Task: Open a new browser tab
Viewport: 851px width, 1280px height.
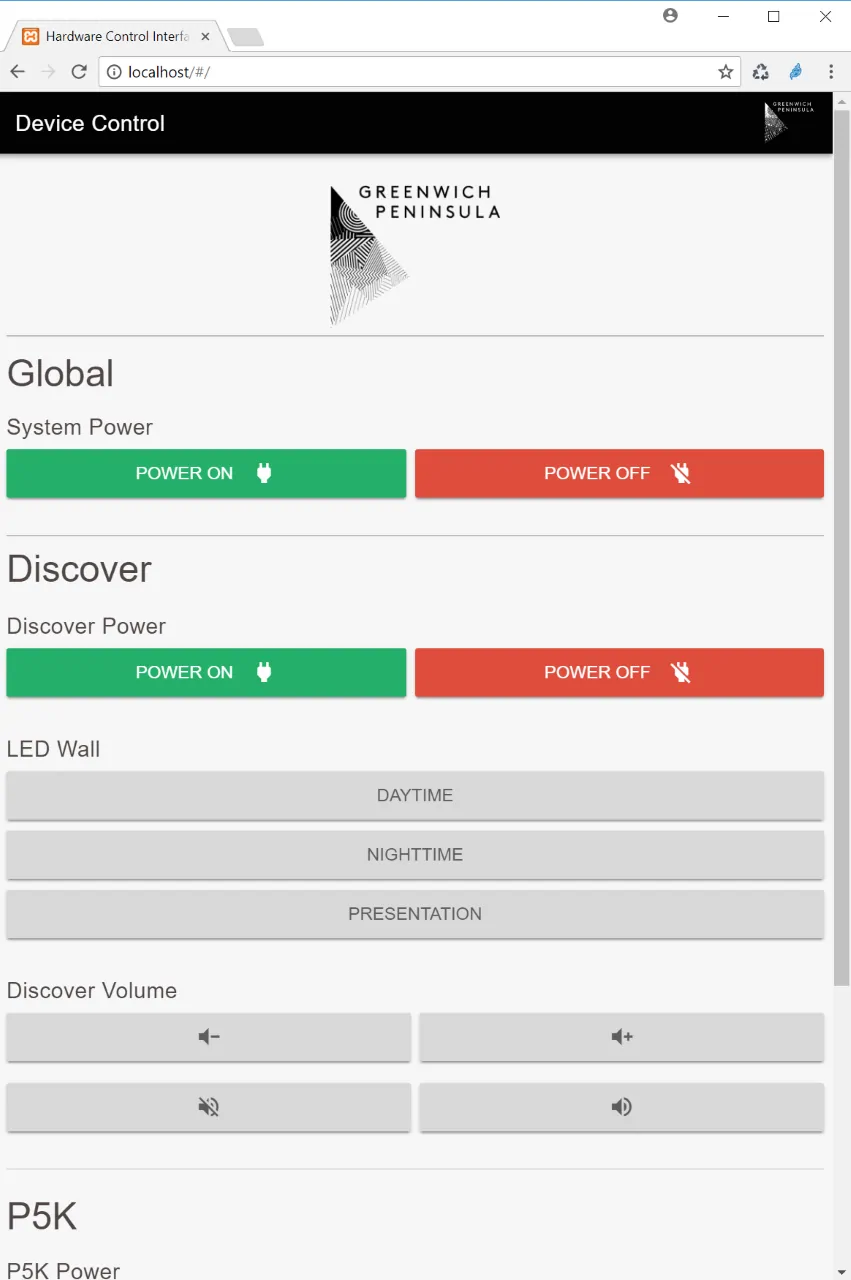Action: click(x=246, y=37)
